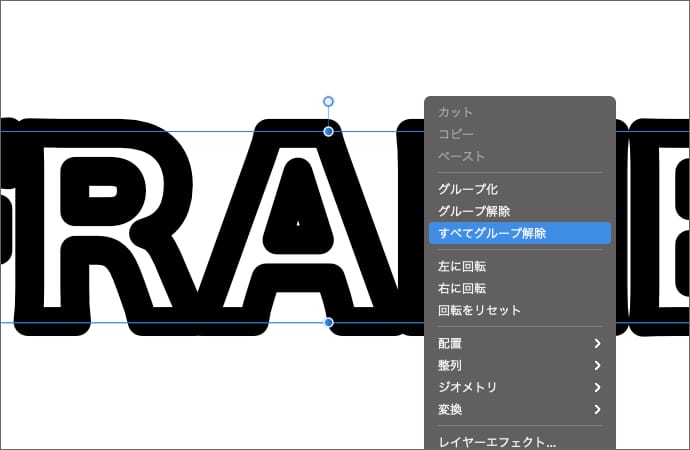Rotate left using 左に回転

(468, 266)
